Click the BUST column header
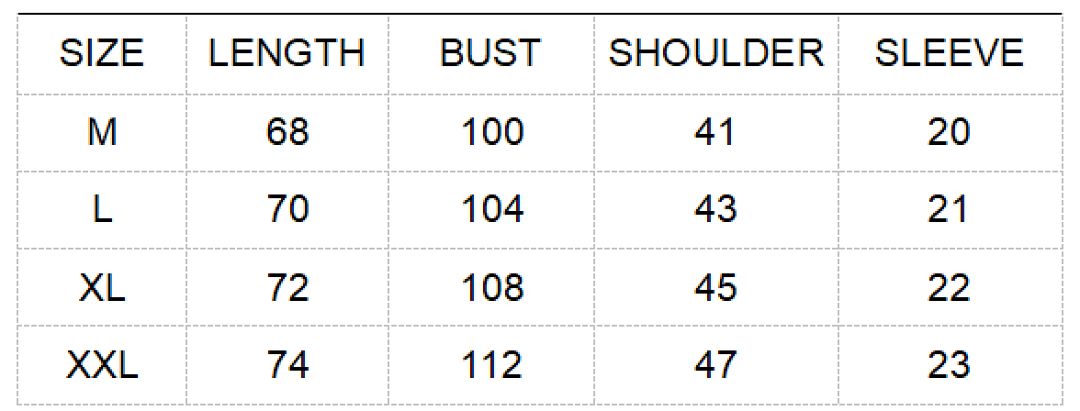The width and height of the screenshot is (1080, 411). click(491, 54)
